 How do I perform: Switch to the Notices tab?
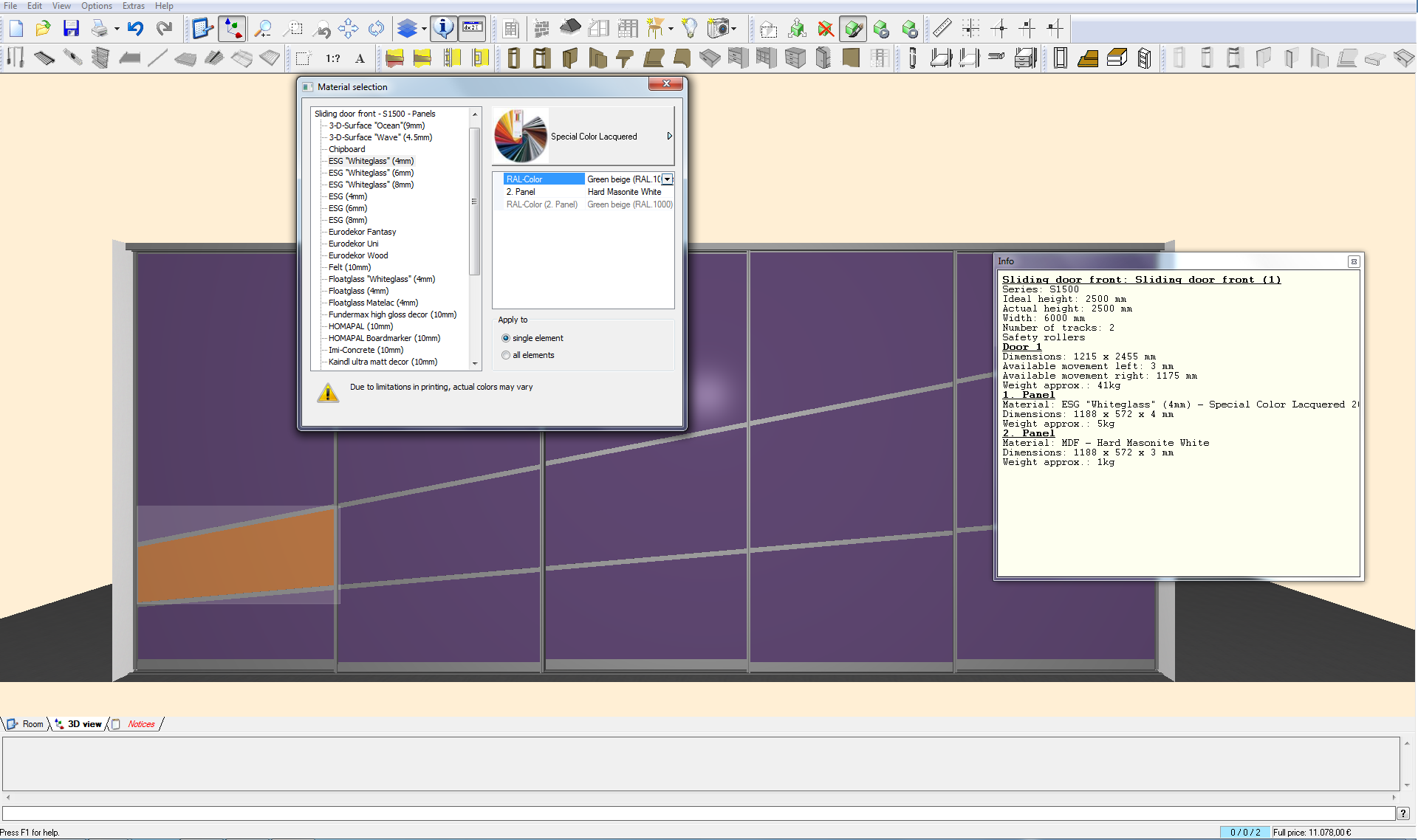pyautogui.click(x=140, y=724)
